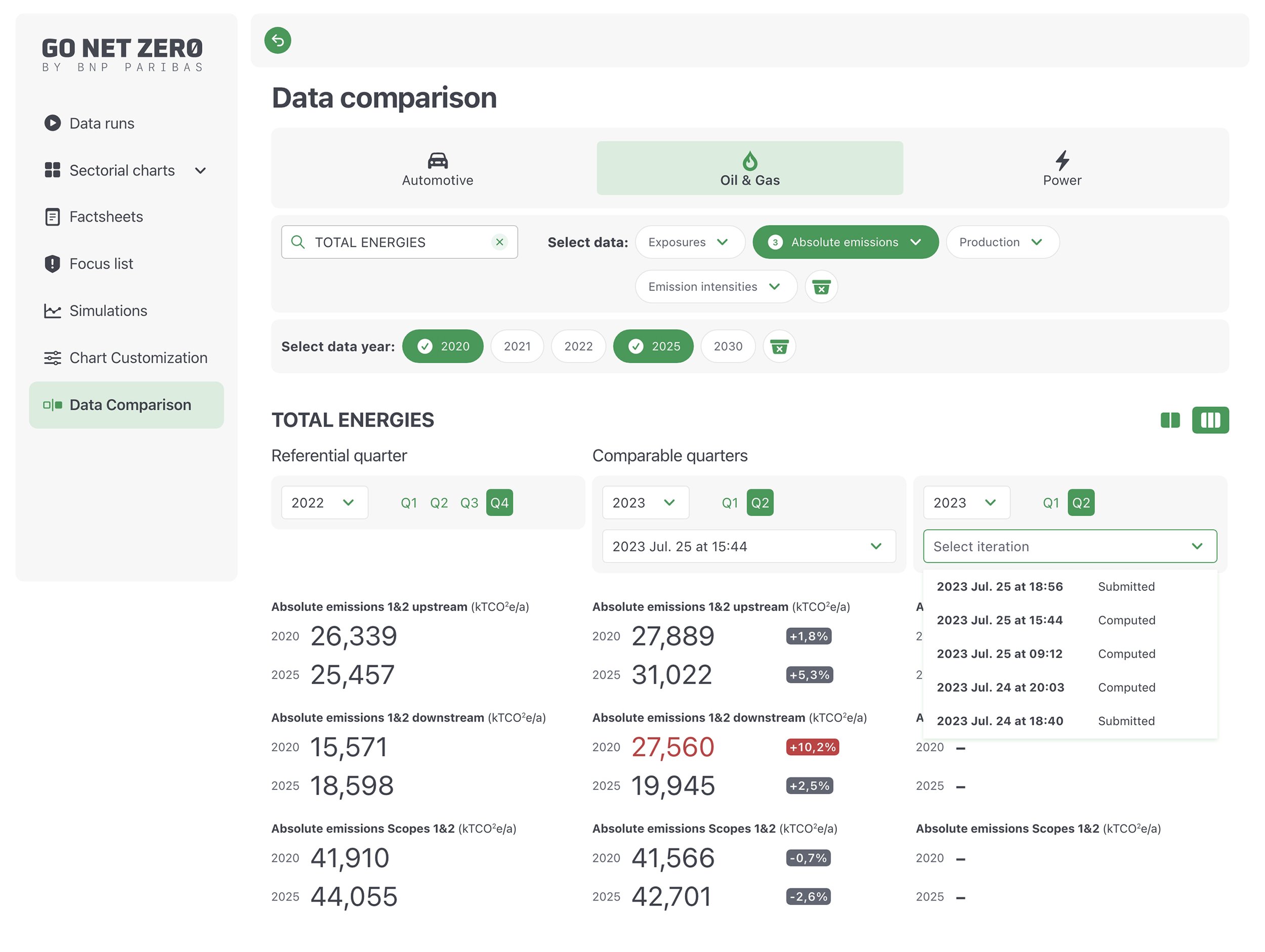This screenshot has width=1265, height=952.
Task: Switch to the Power sector tab
Action: (x=1062, y=168)
